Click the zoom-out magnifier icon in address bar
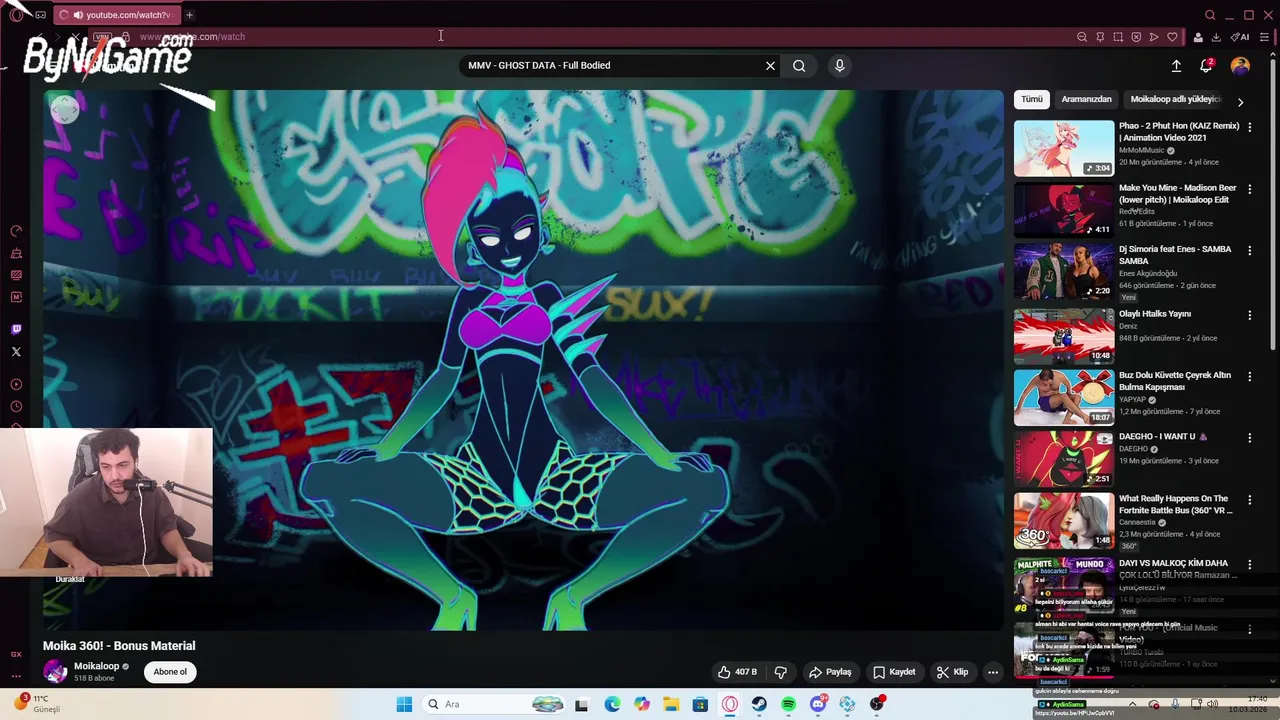Image resolution: width=1280 pixels, height=720 pixels. 1082,37
